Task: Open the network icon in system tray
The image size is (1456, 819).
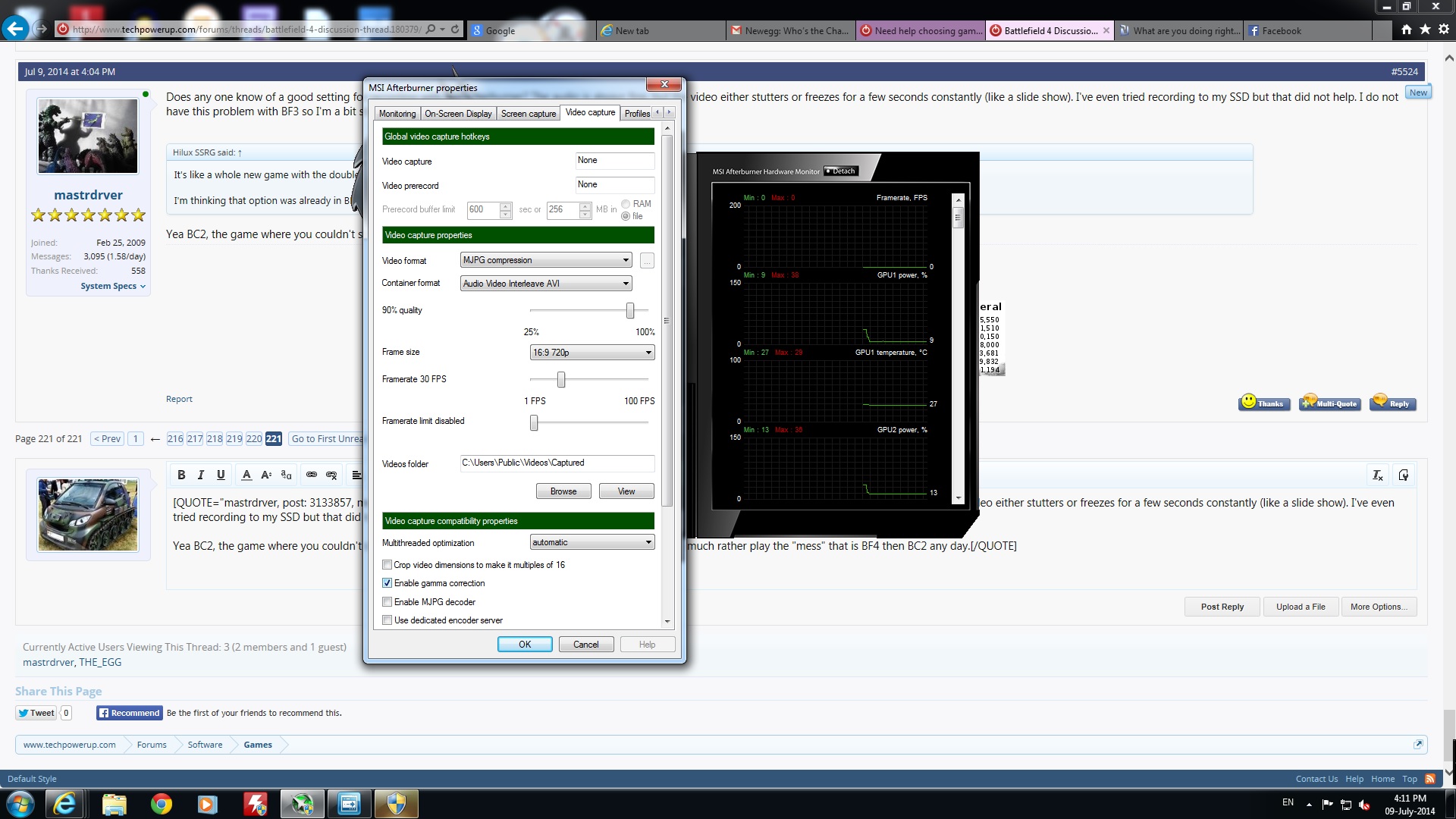Action: 1346,805
